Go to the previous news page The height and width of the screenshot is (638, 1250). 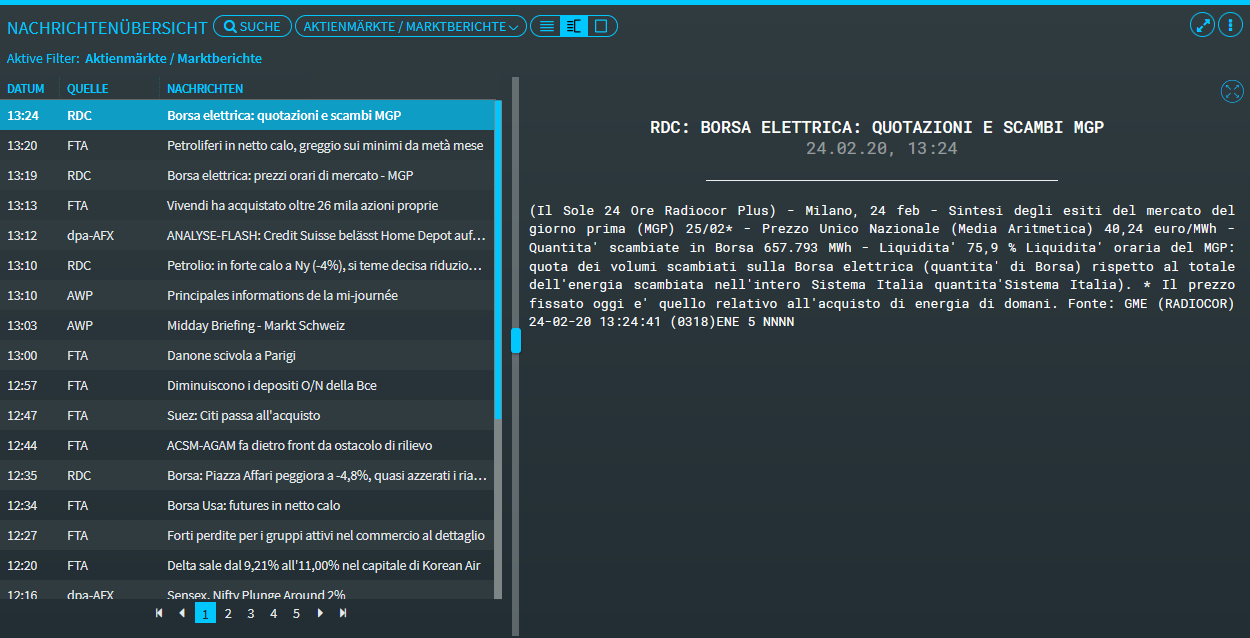tap(181, 613)
